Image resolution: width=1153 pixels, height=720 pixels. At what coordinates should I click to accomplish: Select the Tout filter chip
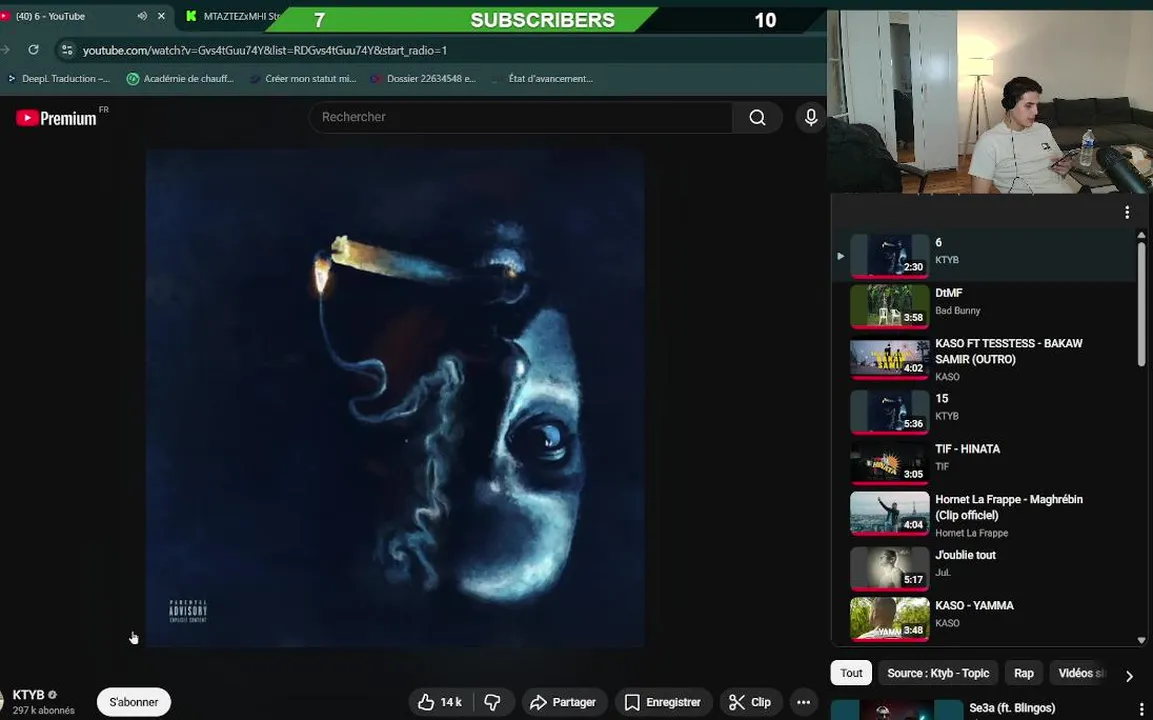click(x=851, y=673)
